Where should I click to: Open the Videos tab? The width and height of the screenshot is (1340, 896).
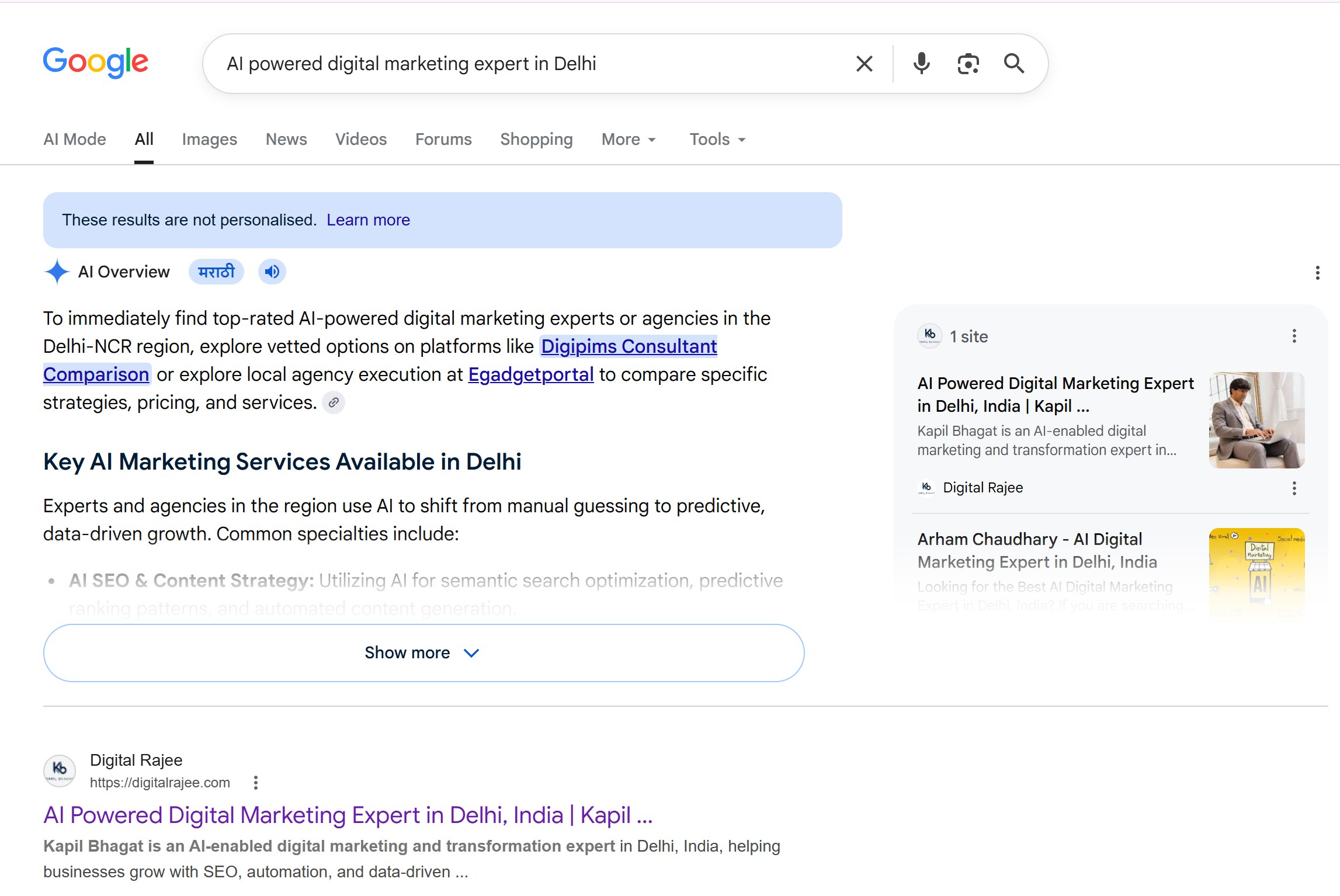coord(361,140)
